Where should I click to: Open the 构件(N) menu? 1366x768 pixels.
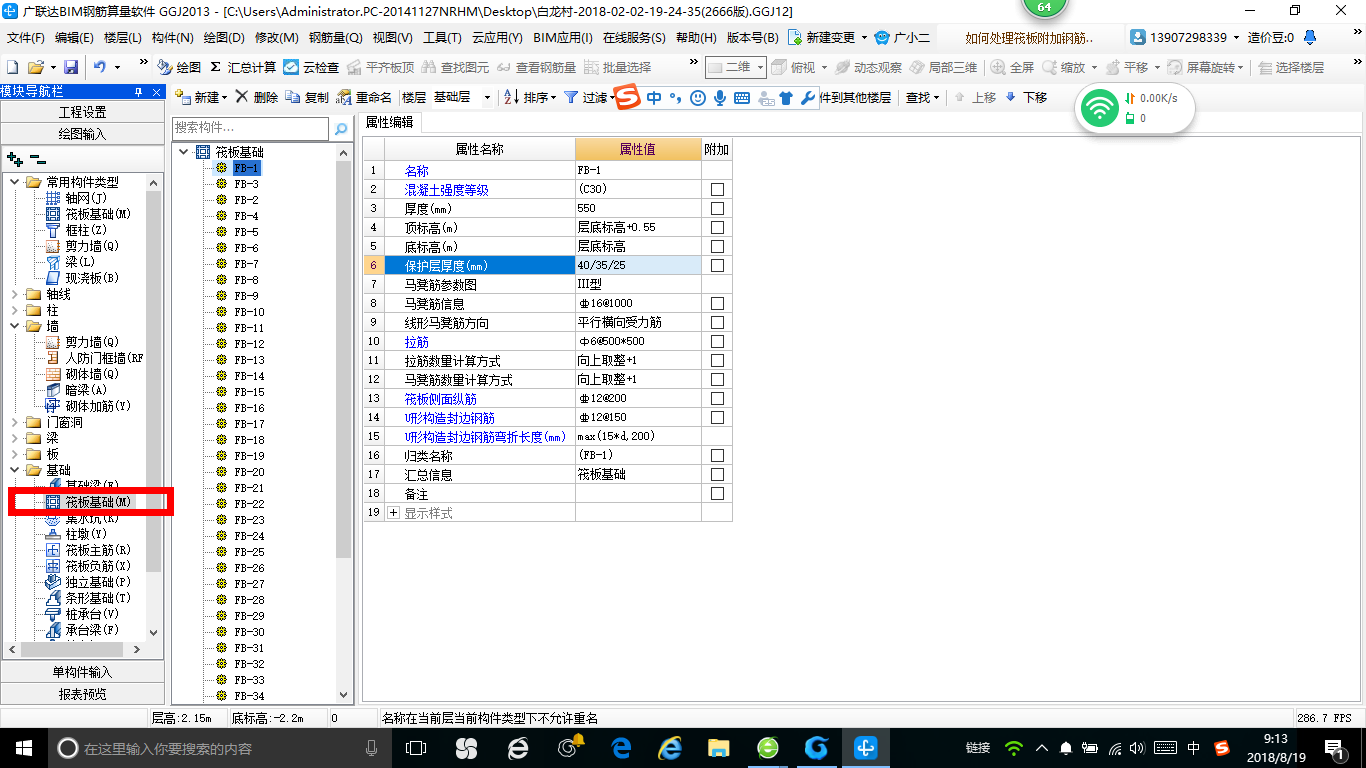coord(173,38)
